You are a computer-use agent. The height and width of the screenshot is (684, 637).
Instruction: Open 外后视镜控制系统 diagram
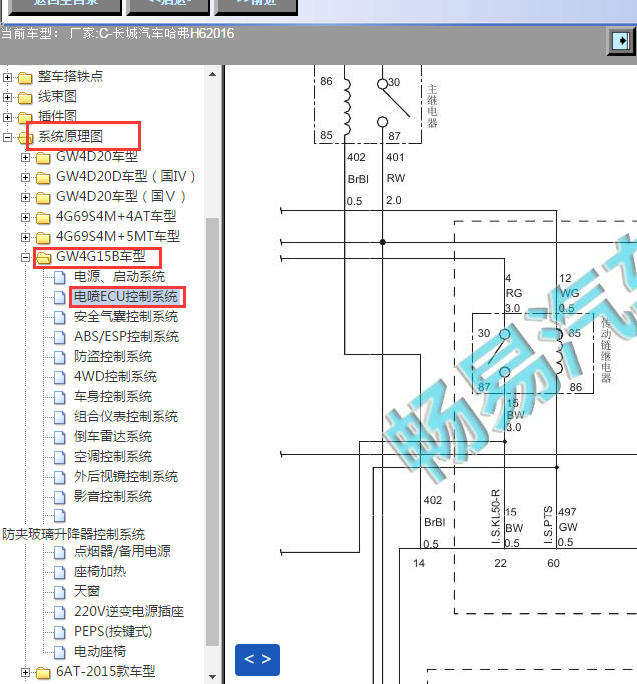coord(126,476)
